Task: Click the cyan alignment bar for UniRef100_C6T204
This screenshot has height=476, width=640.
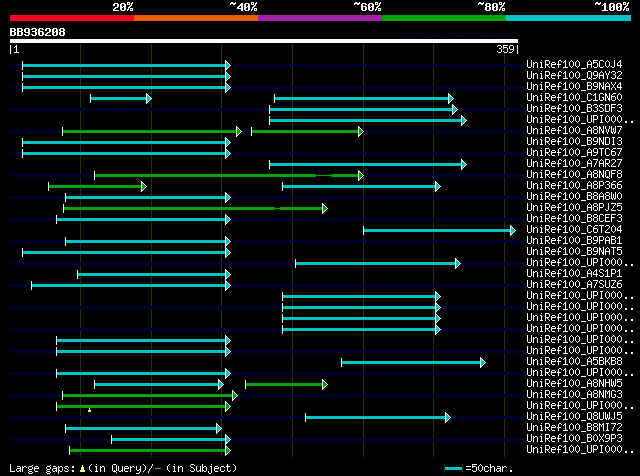Action: coord(440,231)
